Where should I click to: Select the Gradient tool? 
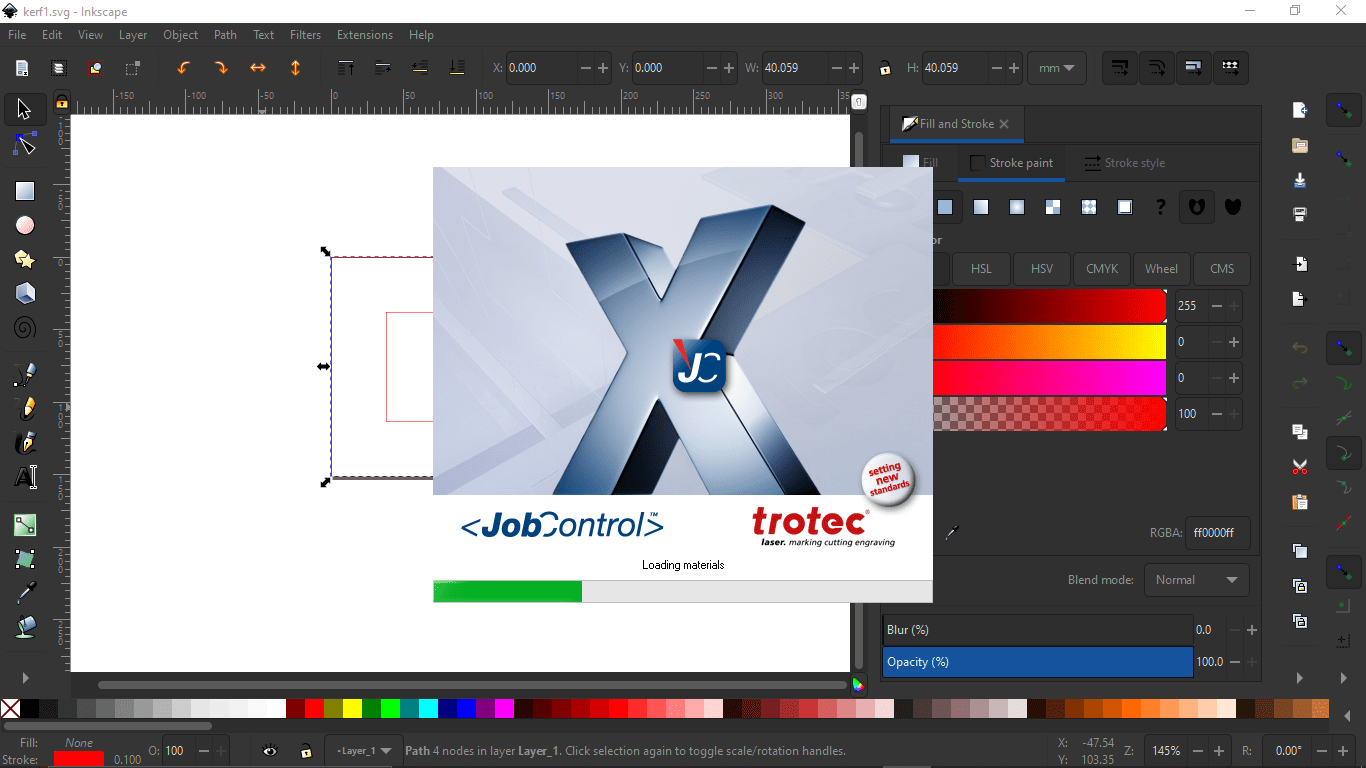(x=25, y=525)
